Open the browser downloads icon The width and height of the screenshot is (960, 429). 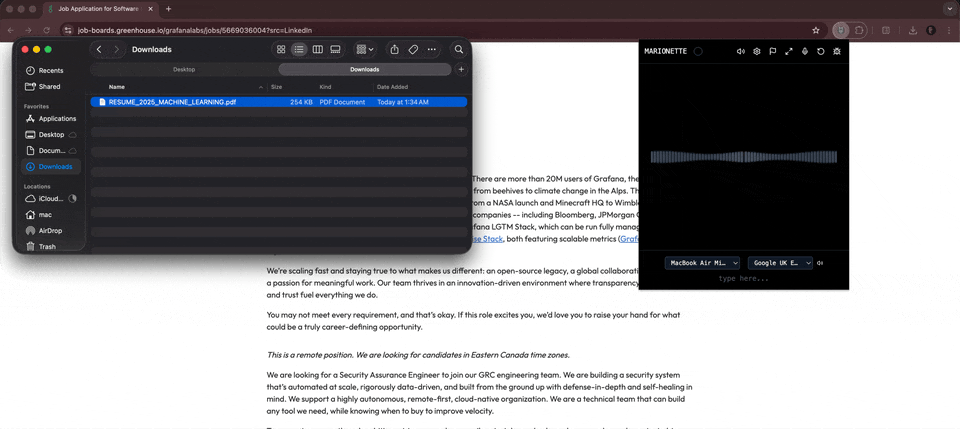(x=913, y=30)
